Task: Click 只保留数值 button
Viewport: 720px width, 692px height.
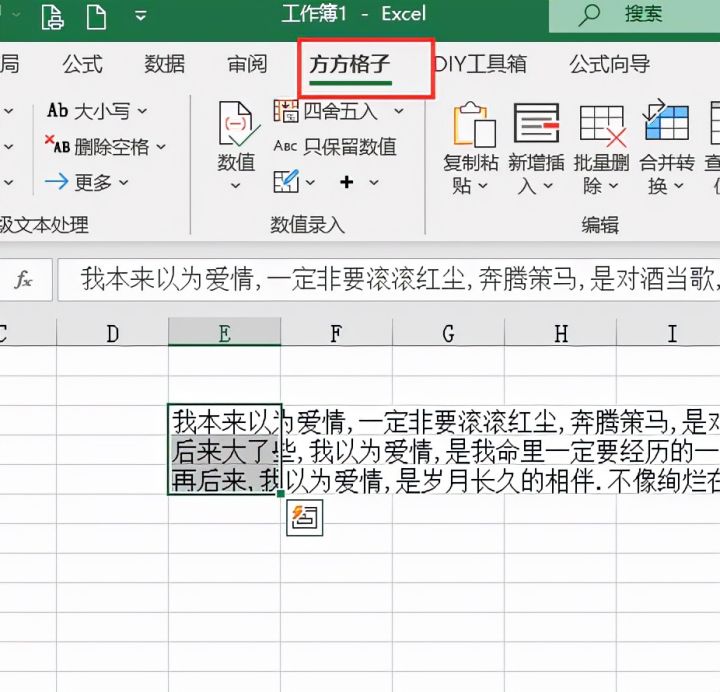Action: tap(335, 146)
